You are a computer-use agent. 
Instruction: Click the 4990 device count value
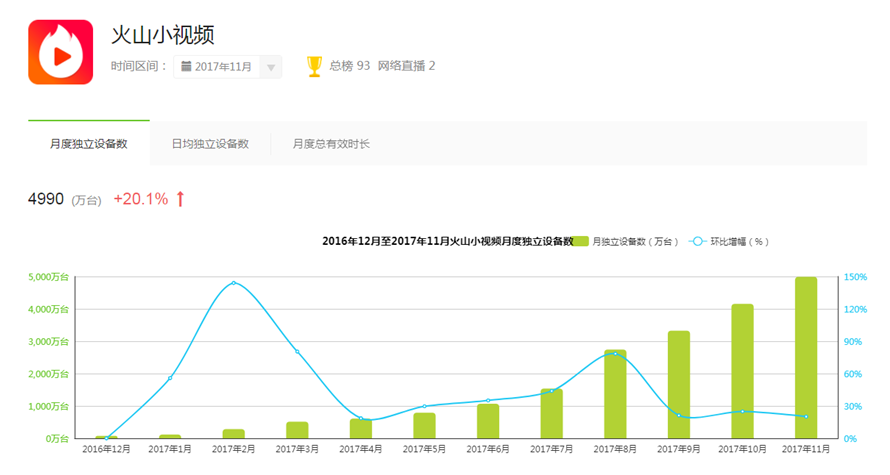(46, 199)
